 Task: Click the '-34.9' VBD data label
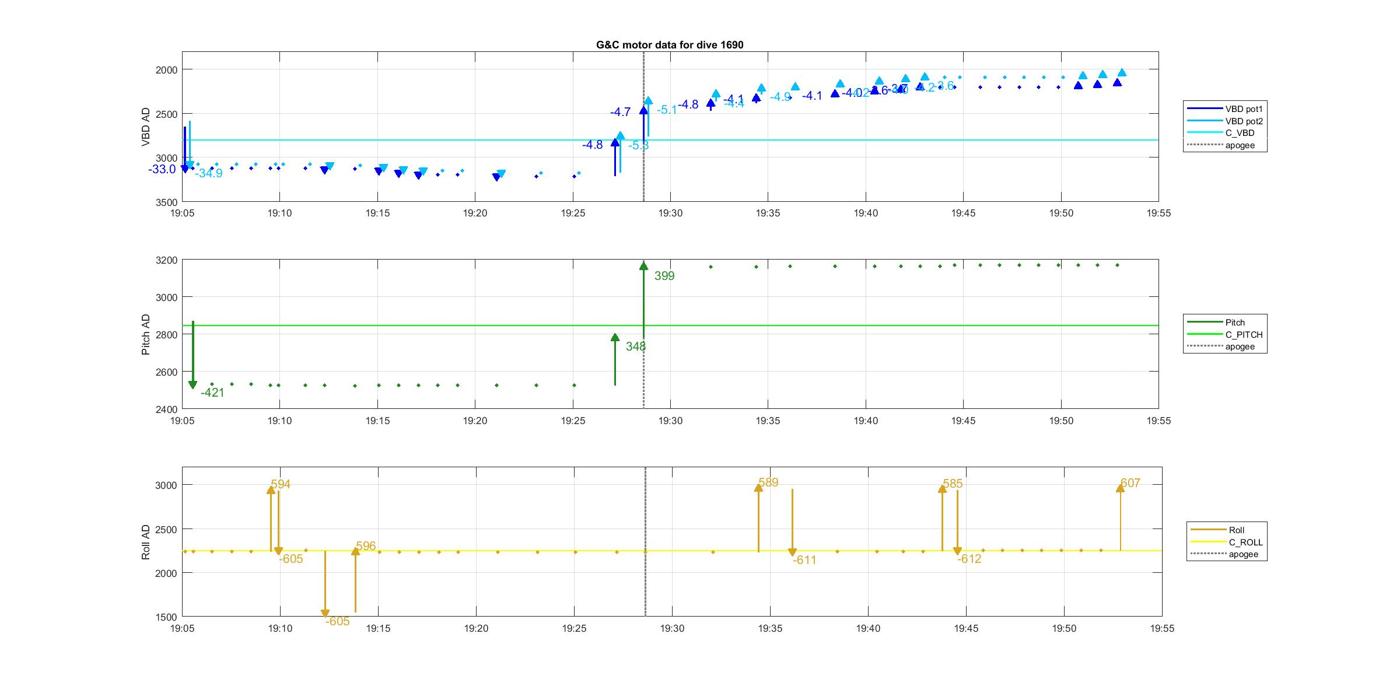(x=209, y=174)
